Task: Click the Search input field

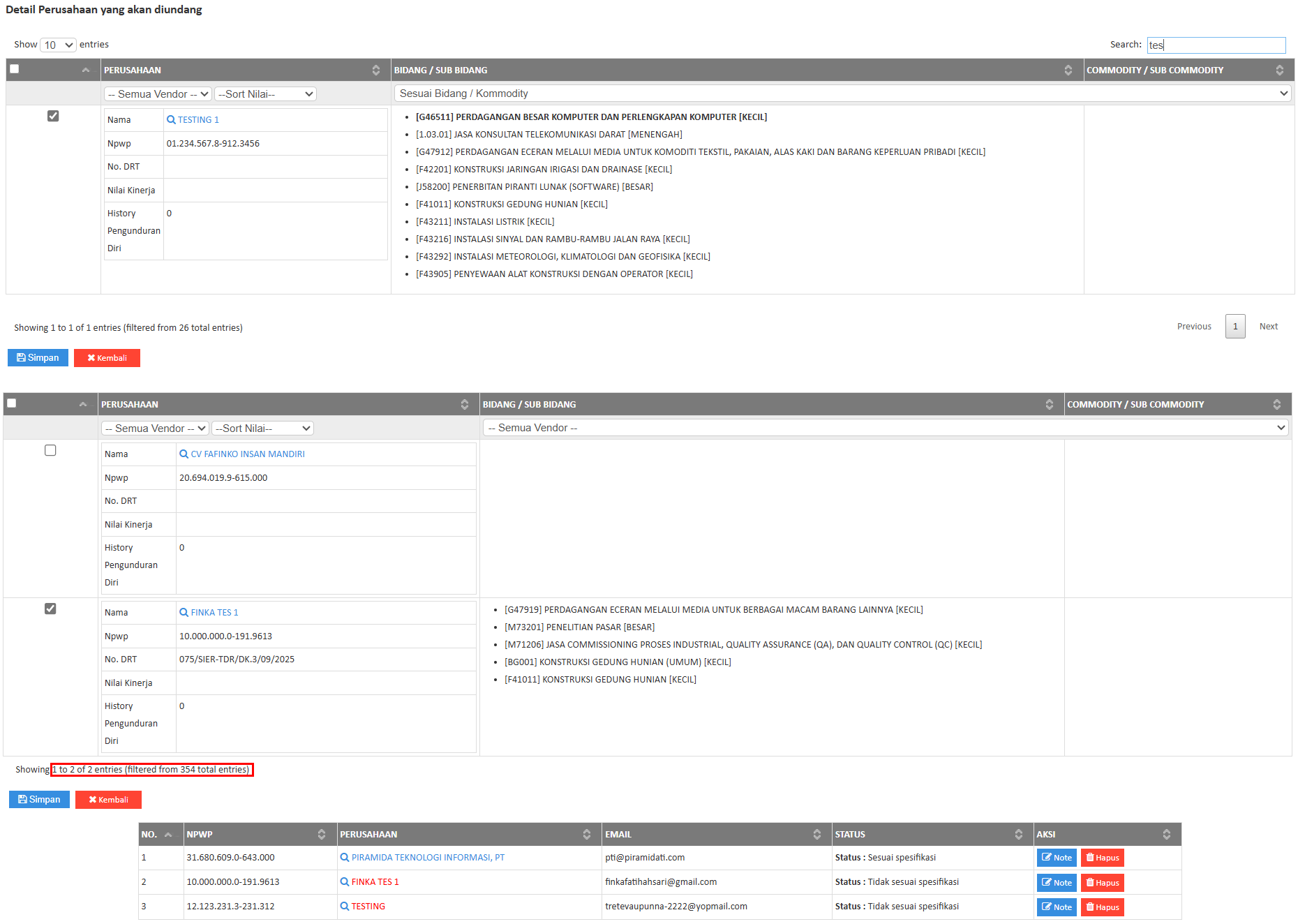Action: pos(1216,45)
